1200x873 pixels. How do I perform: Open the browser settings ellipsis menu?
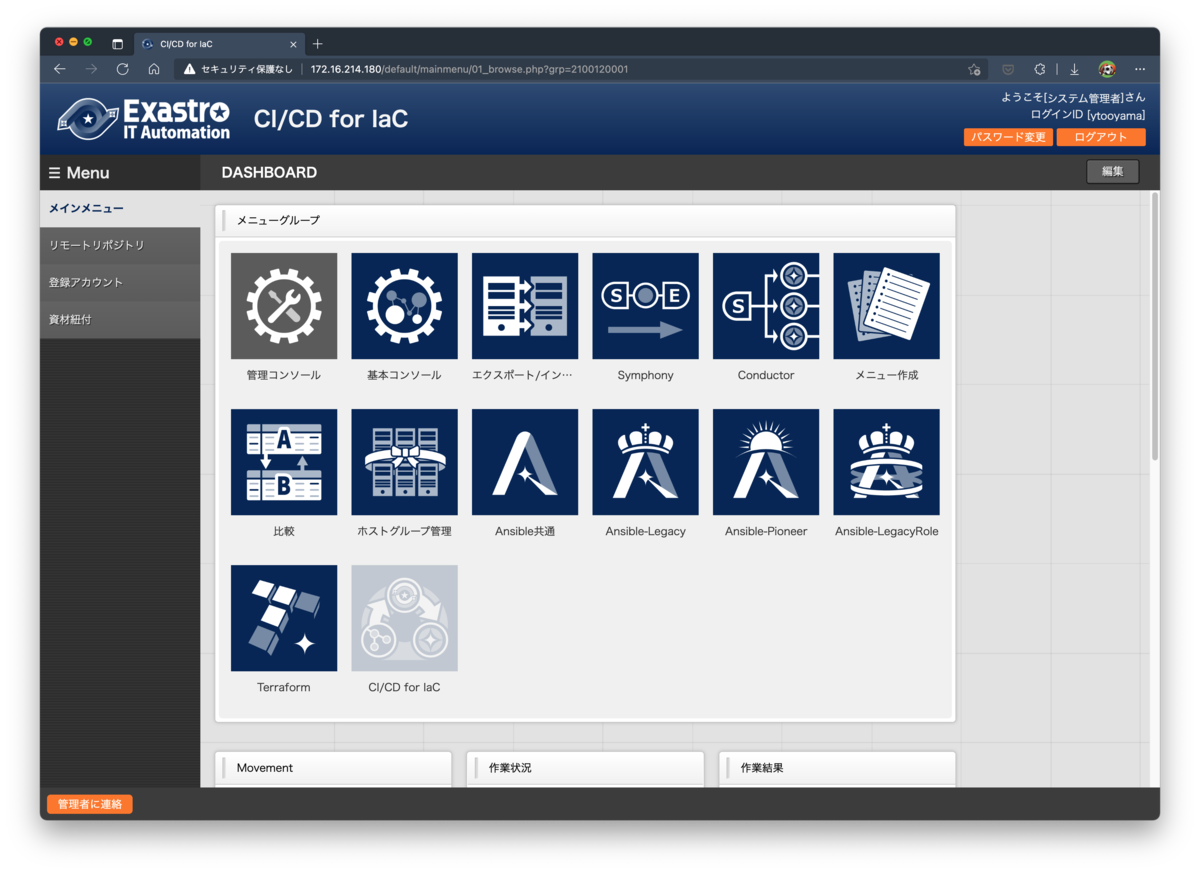[1140, 69]
